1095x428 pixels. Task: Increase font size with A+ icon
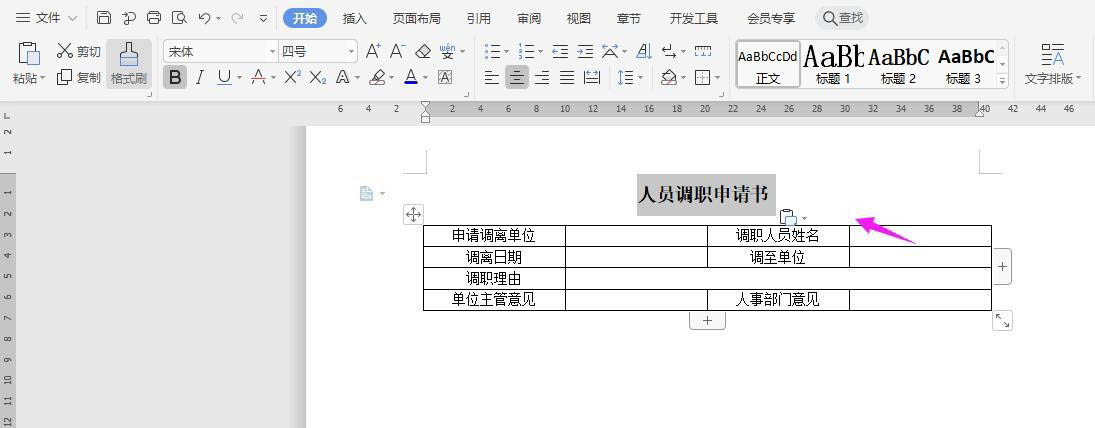pos(374,51)
